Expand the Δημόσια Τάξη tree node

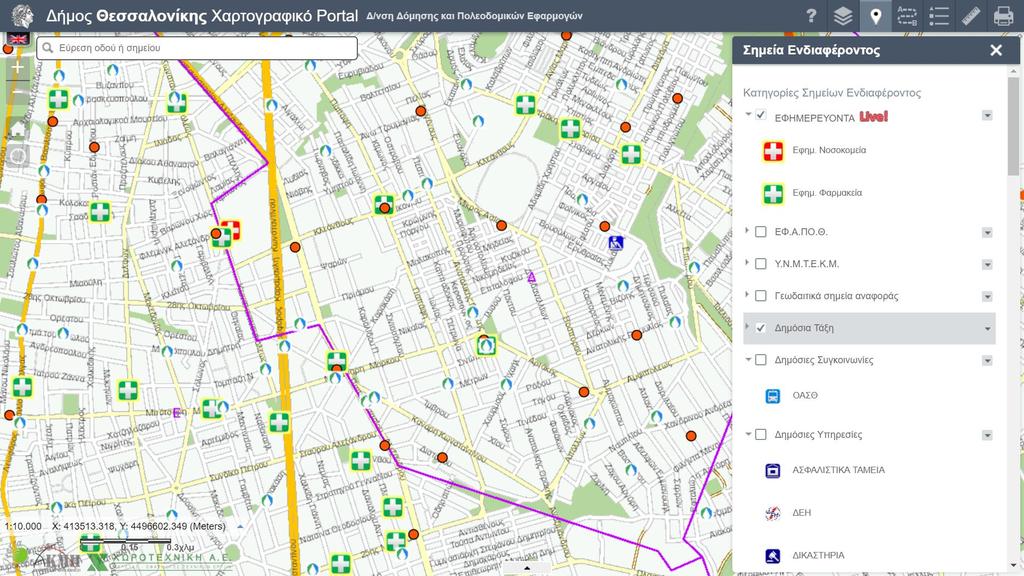tap(747, 327)
